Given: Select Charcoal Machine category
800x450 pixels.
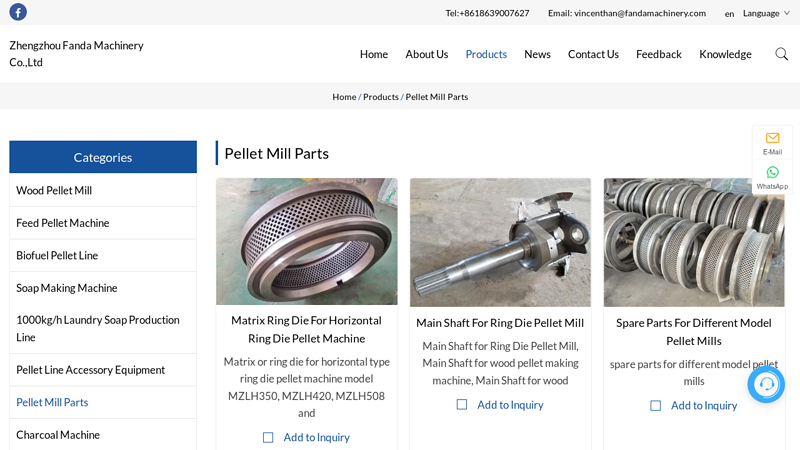Looking at the screenshot, I should coord(103,435).
